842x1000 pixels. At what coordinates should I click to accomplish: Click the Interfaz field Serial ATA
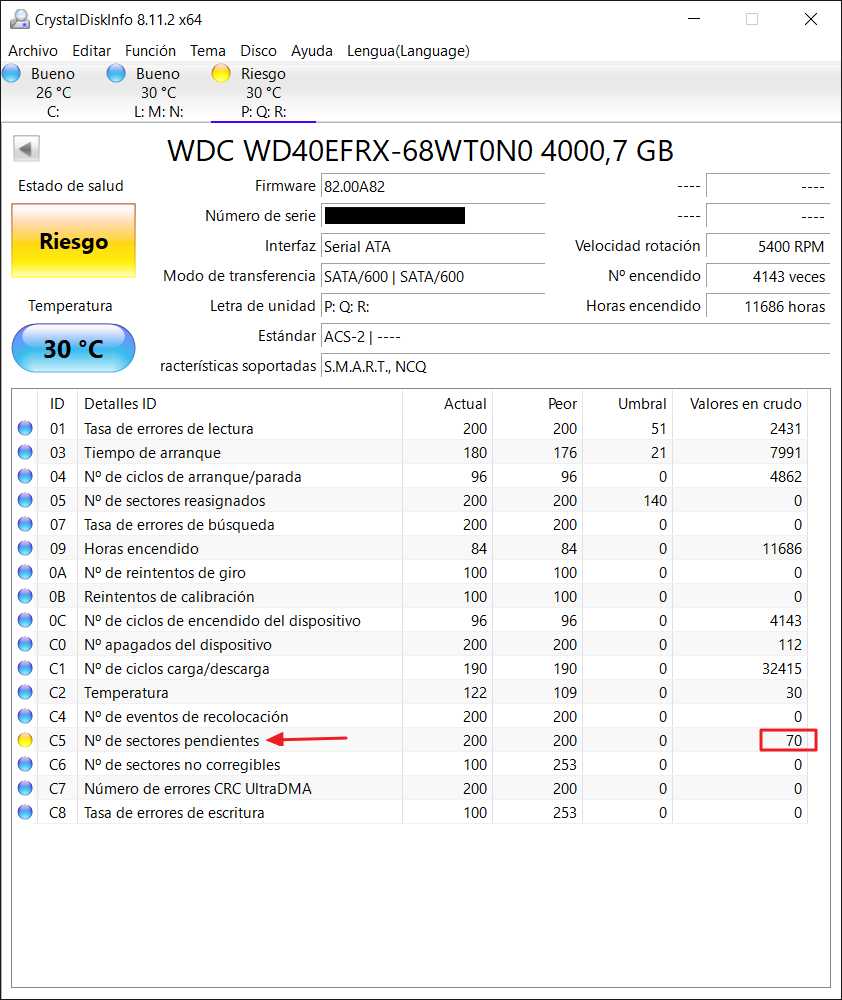point(433,246)
